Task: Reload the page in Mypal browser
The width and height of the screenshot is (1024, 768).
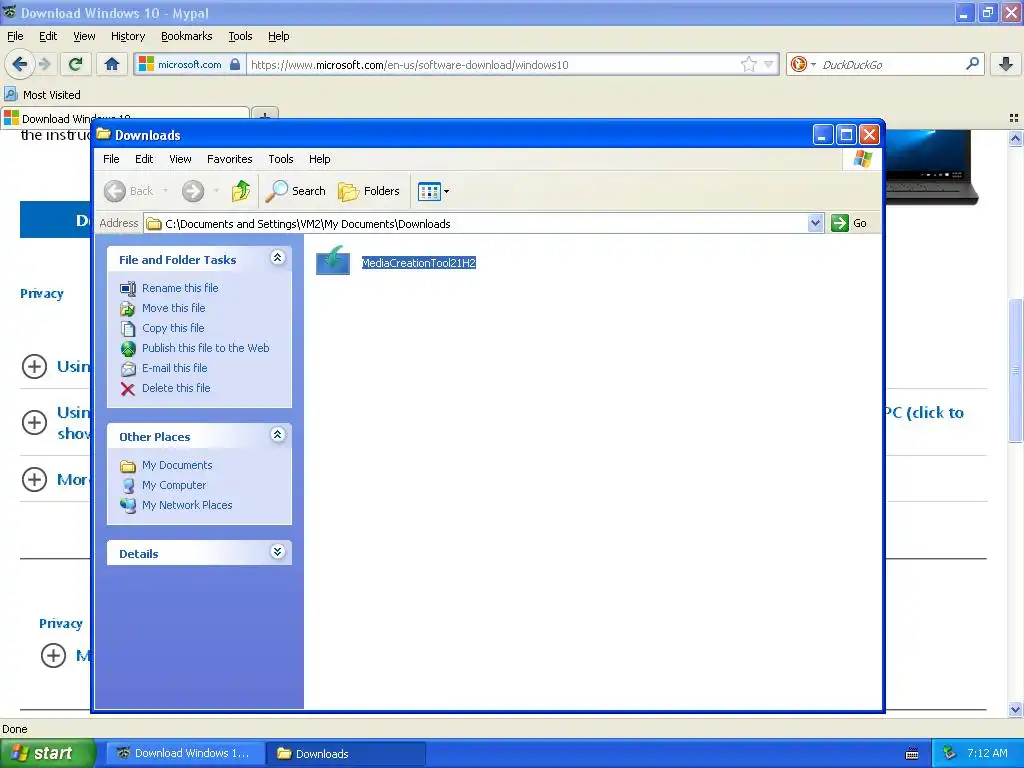Action: 76,64
